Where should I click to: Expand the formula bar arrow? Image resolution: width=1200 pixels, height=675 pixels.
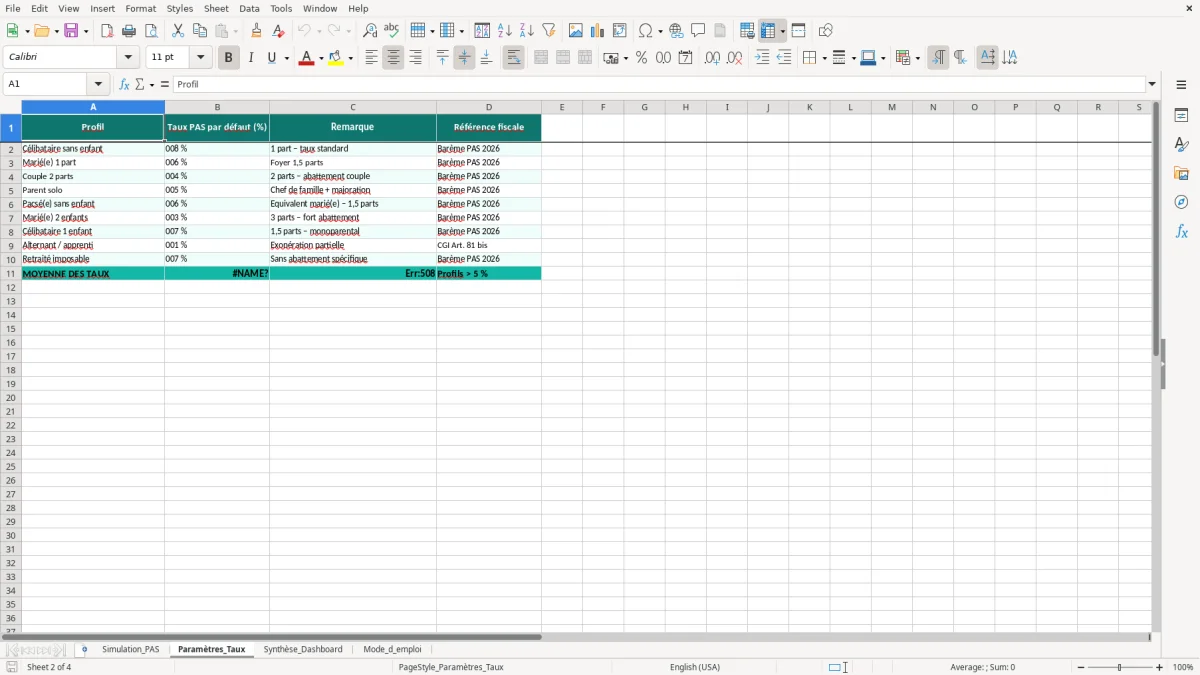click(1152, 84)
